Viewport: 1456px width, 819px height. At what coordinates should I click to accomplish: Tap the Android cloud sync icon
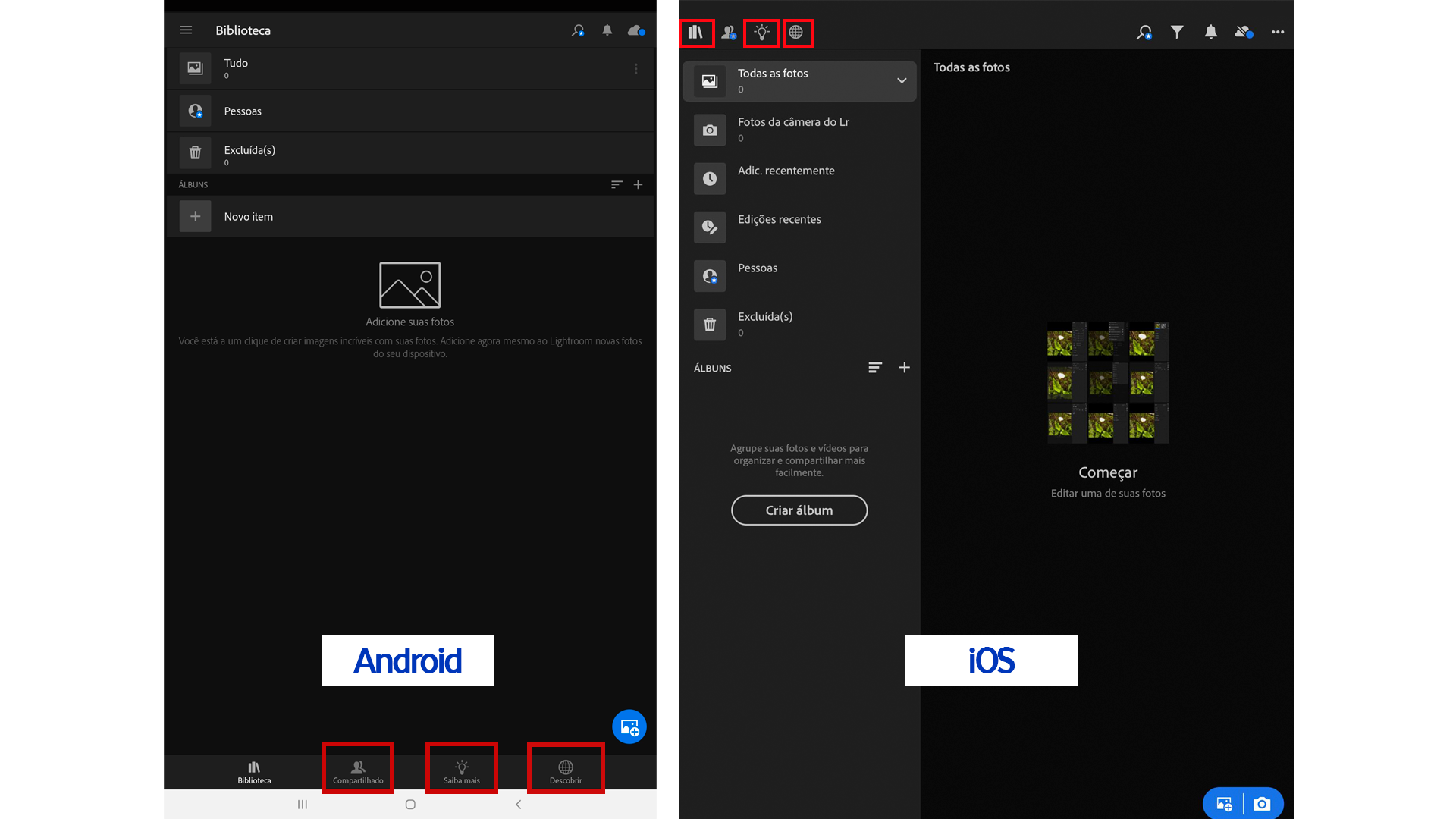[x=636, y=30]
